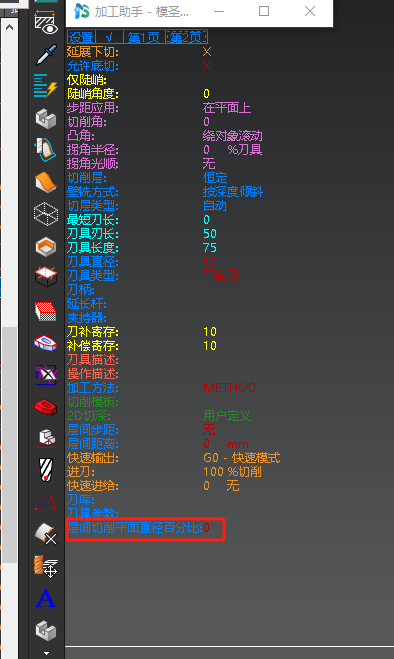Click the solid red boat-shaped part icon

pyautogui.click(x=45, y=406)
